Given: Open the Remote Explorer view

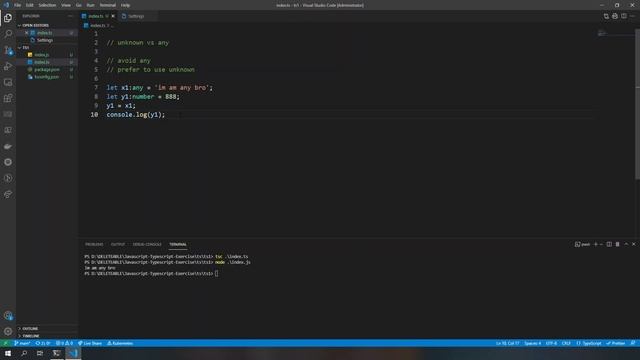Looking at the screenshot, I should [8, 82].
